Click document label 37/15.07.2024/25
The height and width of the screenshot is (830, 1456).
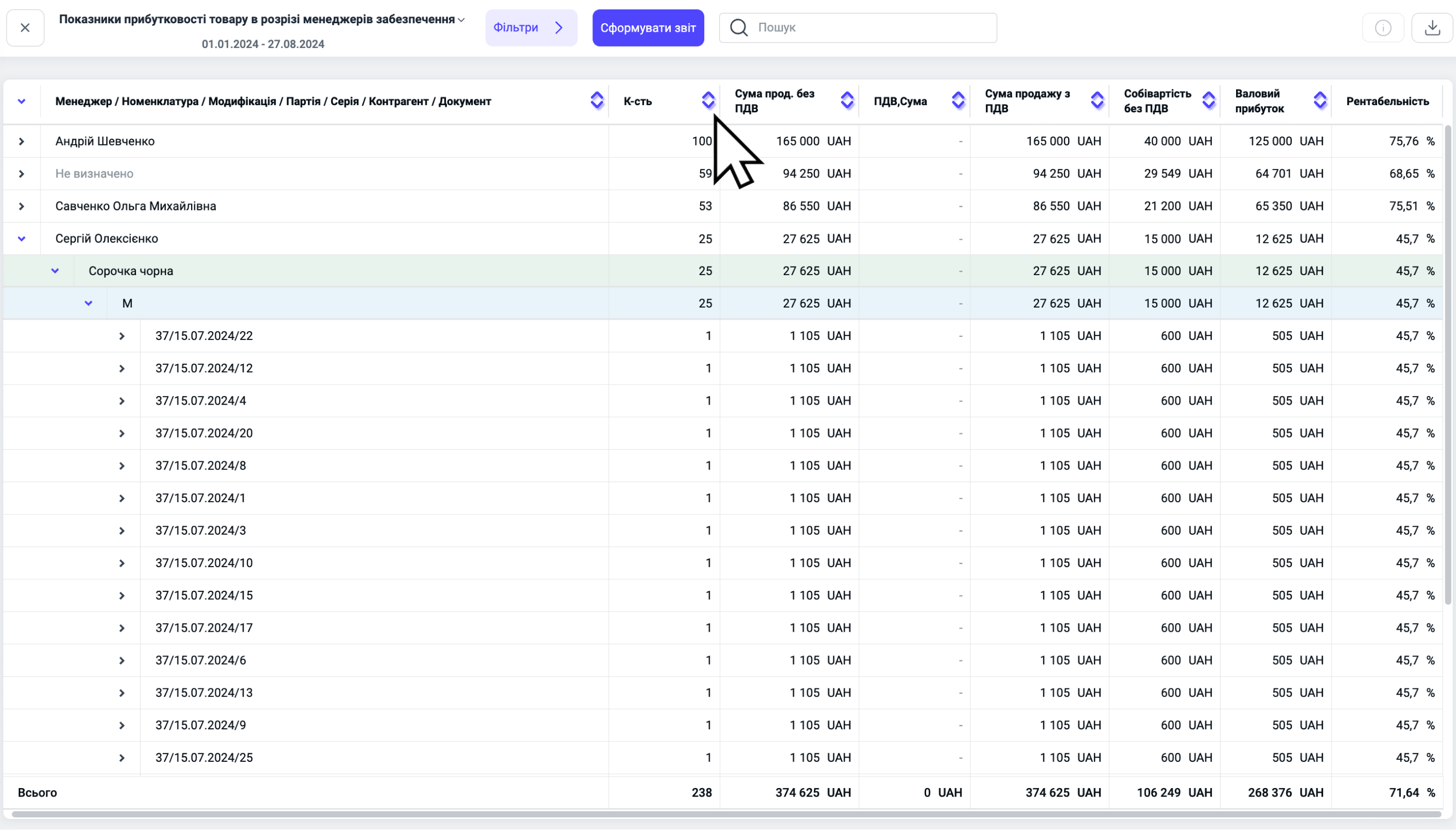pos(204,758)
